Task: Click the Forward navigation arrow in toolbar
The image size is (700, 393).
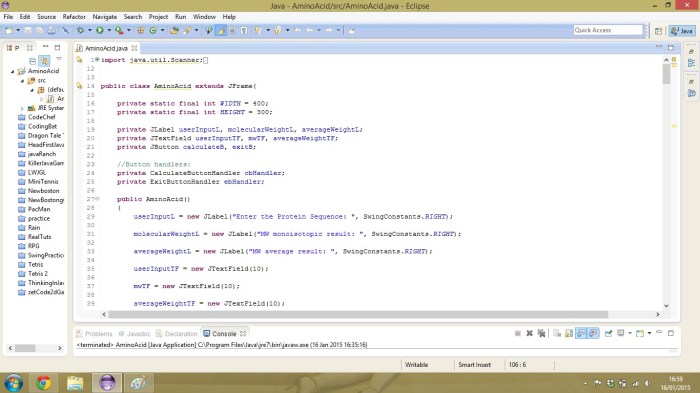Action: [x=329, y=30]
